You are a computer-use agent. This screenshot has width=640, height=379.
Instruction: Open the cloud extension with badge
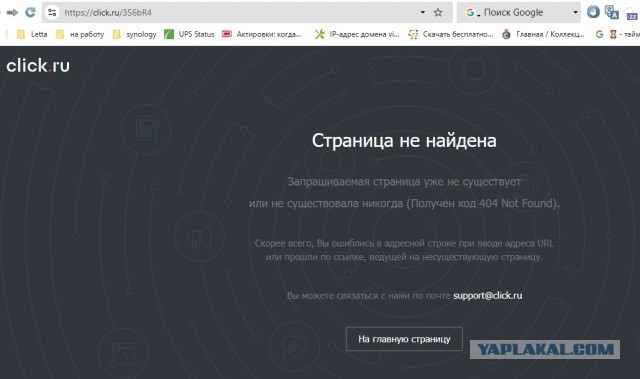pos(631,13)
